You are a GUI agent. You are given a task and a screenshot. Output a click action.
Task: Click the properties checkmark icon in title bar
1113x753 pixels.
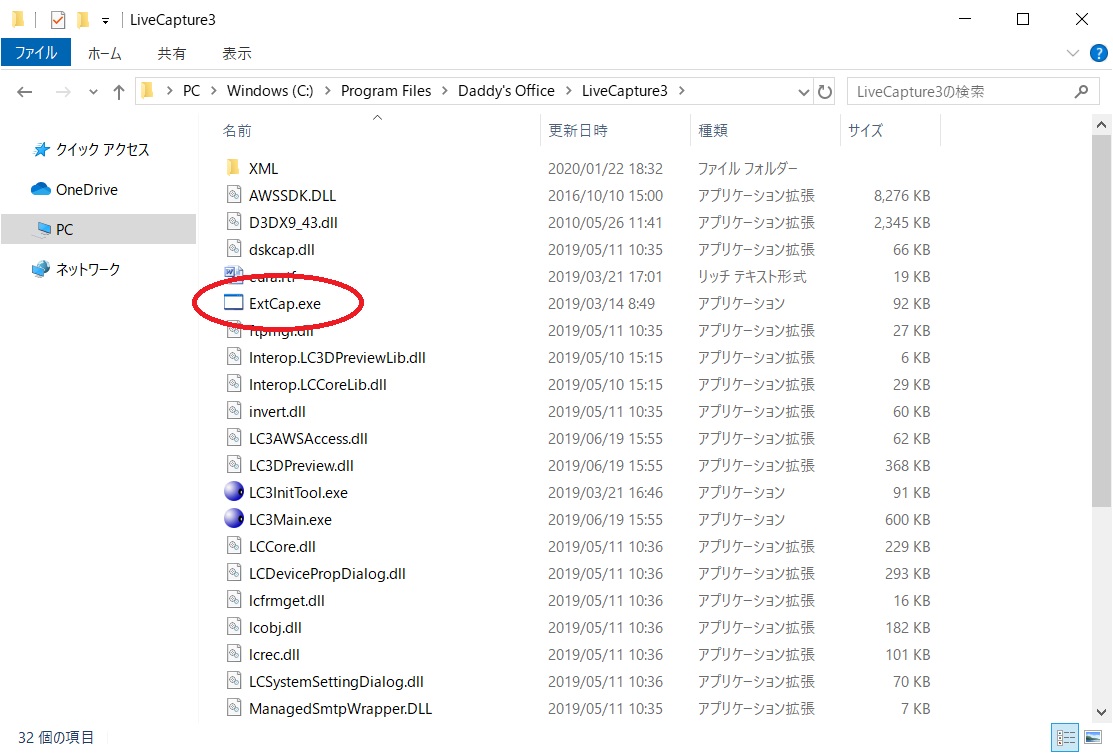pyautogui.click(x=58, y=20)
